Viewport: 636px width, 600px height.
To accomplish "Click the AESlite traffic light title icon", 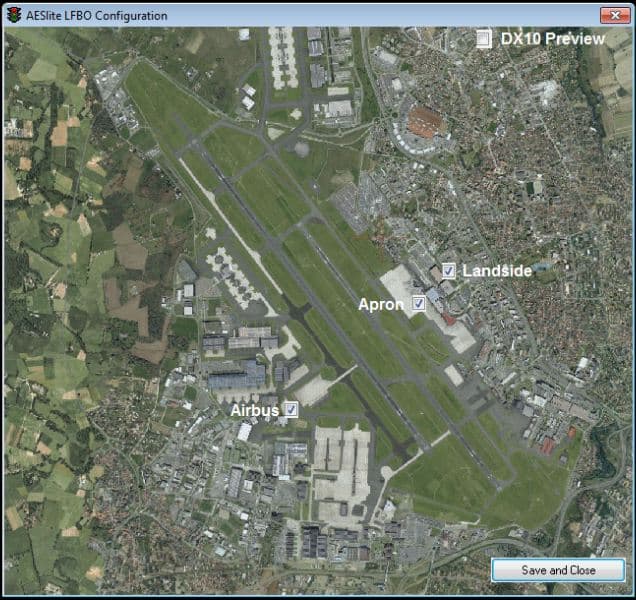I will (x=14, y=15).
